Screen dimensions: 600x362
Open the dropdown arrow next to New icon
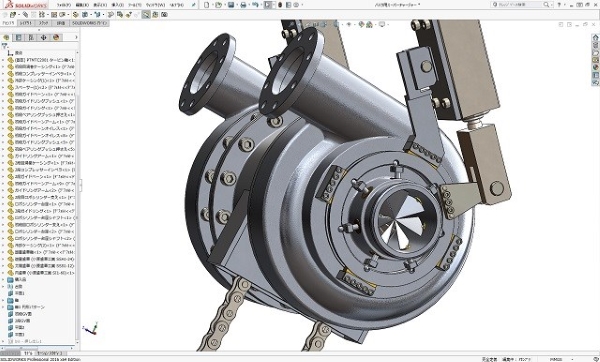[x=212, y=5]
